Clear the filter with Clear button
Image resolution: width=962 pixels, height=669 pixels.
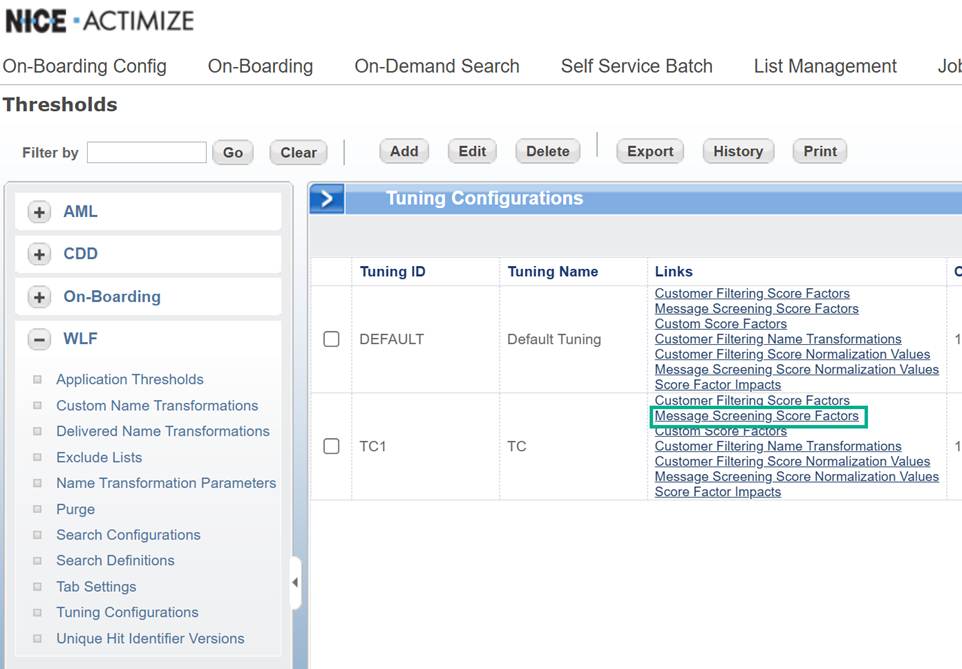(x=299, y=152)
